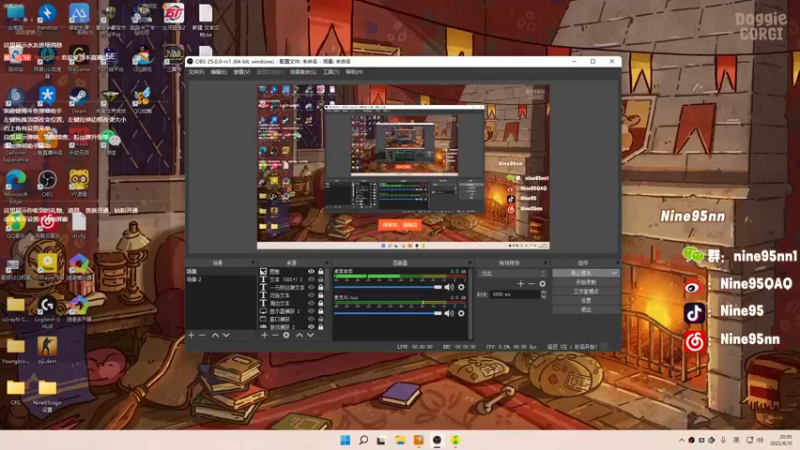Remove the scene transition with the minus icon
Image resolution: width=800 pixels, height=450 pixels.
click(x=531, y=284)
